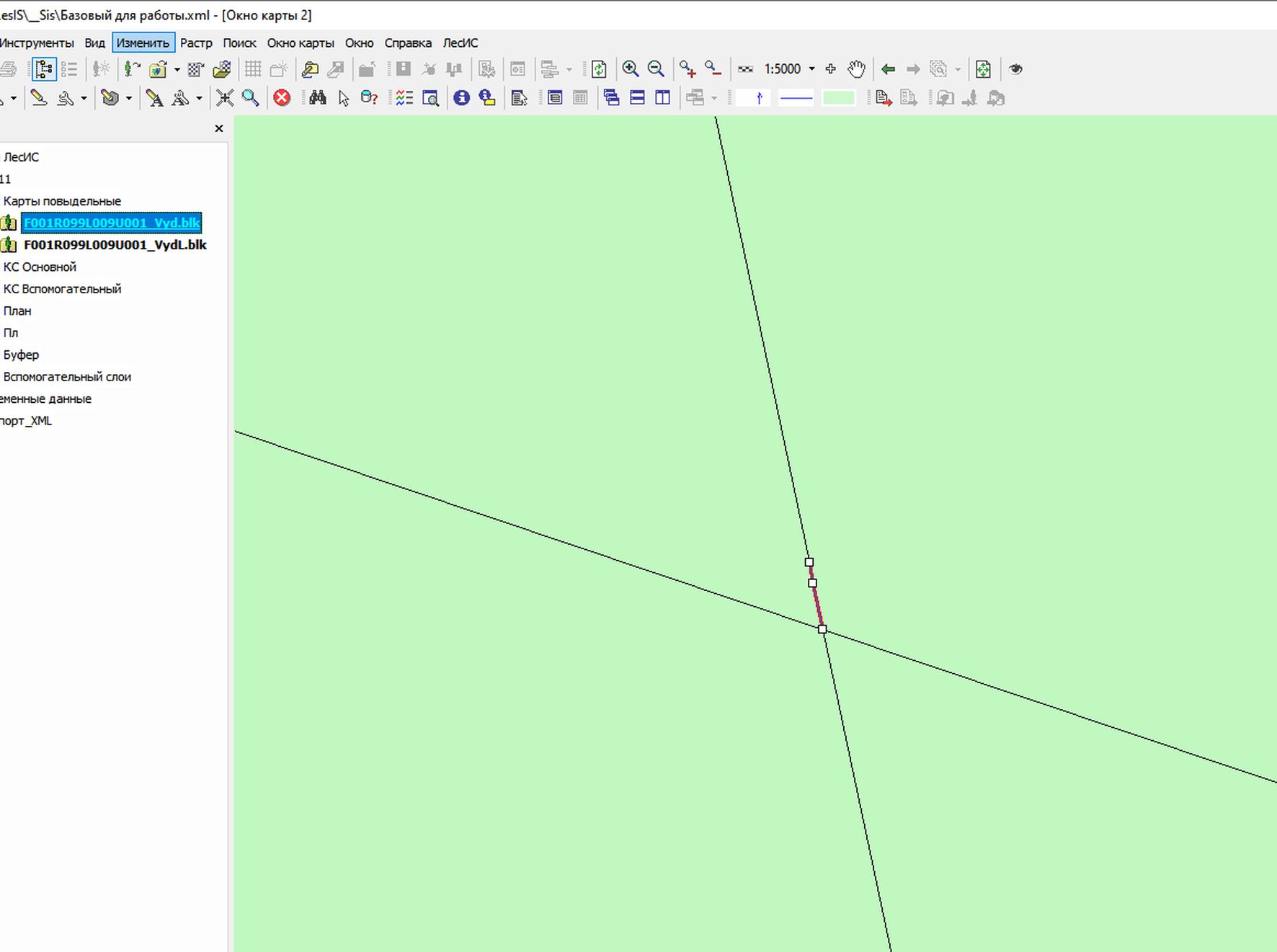
Task: Select the arrow pointer tool
Action: [344, 98]
